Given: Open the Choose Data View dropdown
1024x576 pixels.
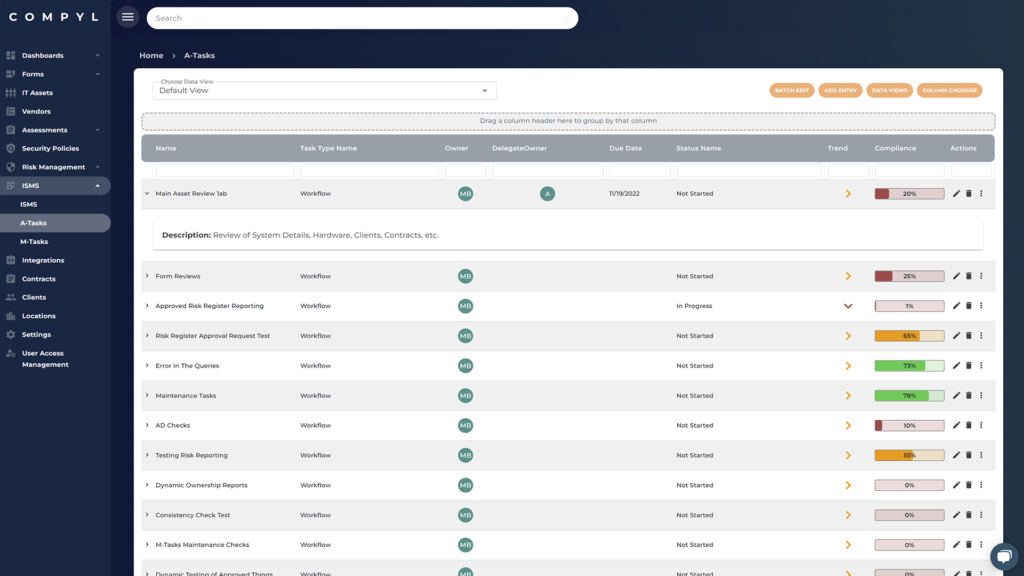Looking at the screenshot, I should (325, 90).
